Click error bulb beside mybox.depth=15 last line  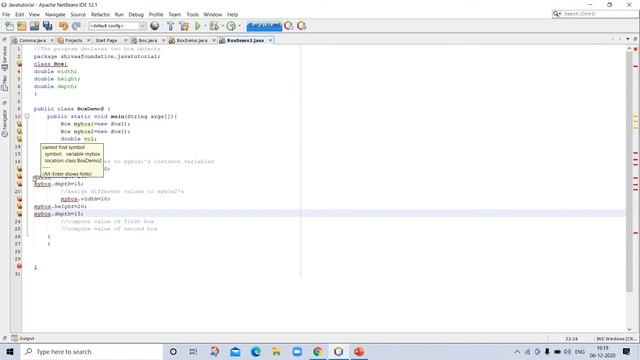click(x=19, y=214)
